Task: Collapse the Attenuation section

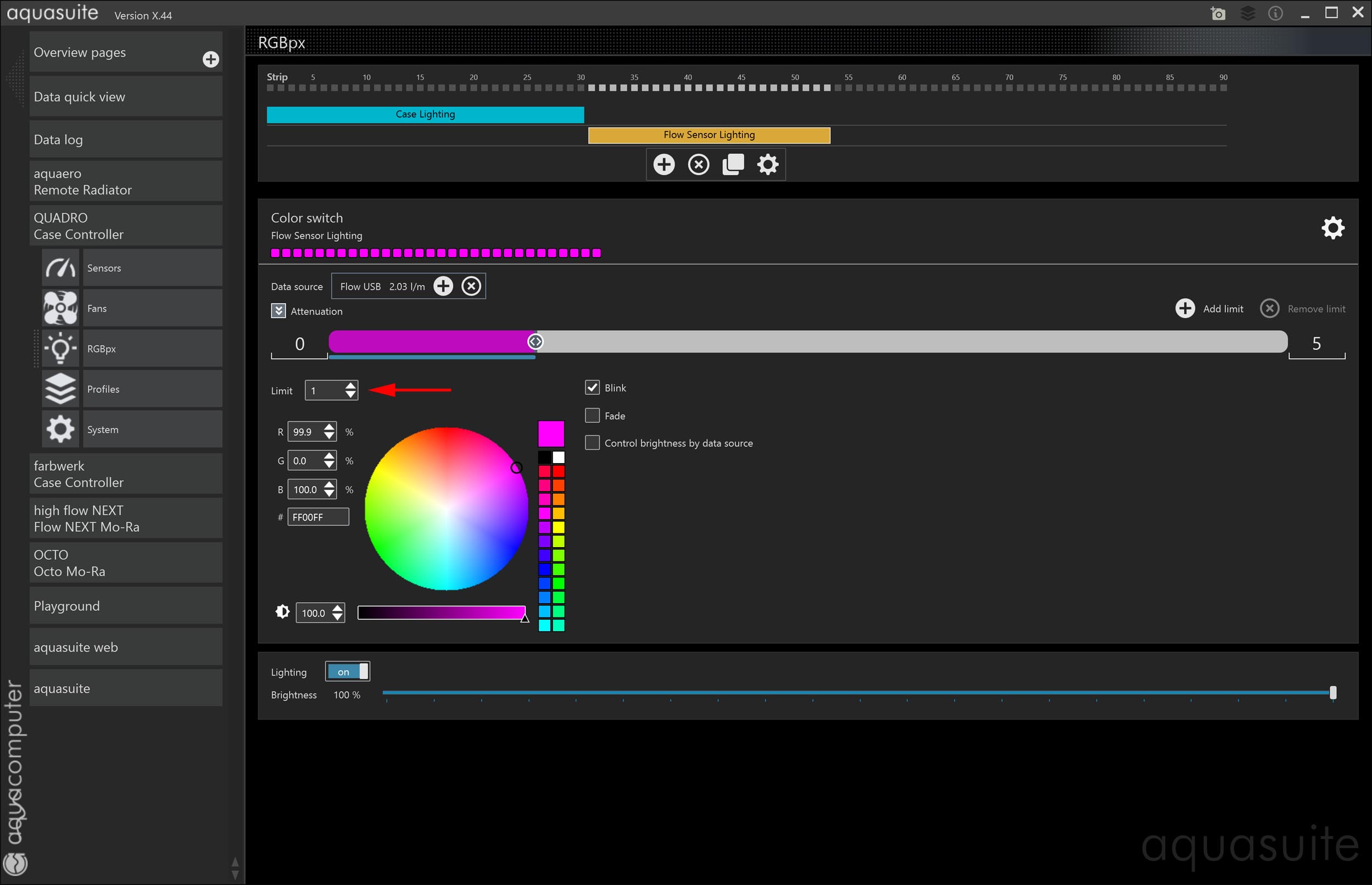Action: click(x=278, y=311)
